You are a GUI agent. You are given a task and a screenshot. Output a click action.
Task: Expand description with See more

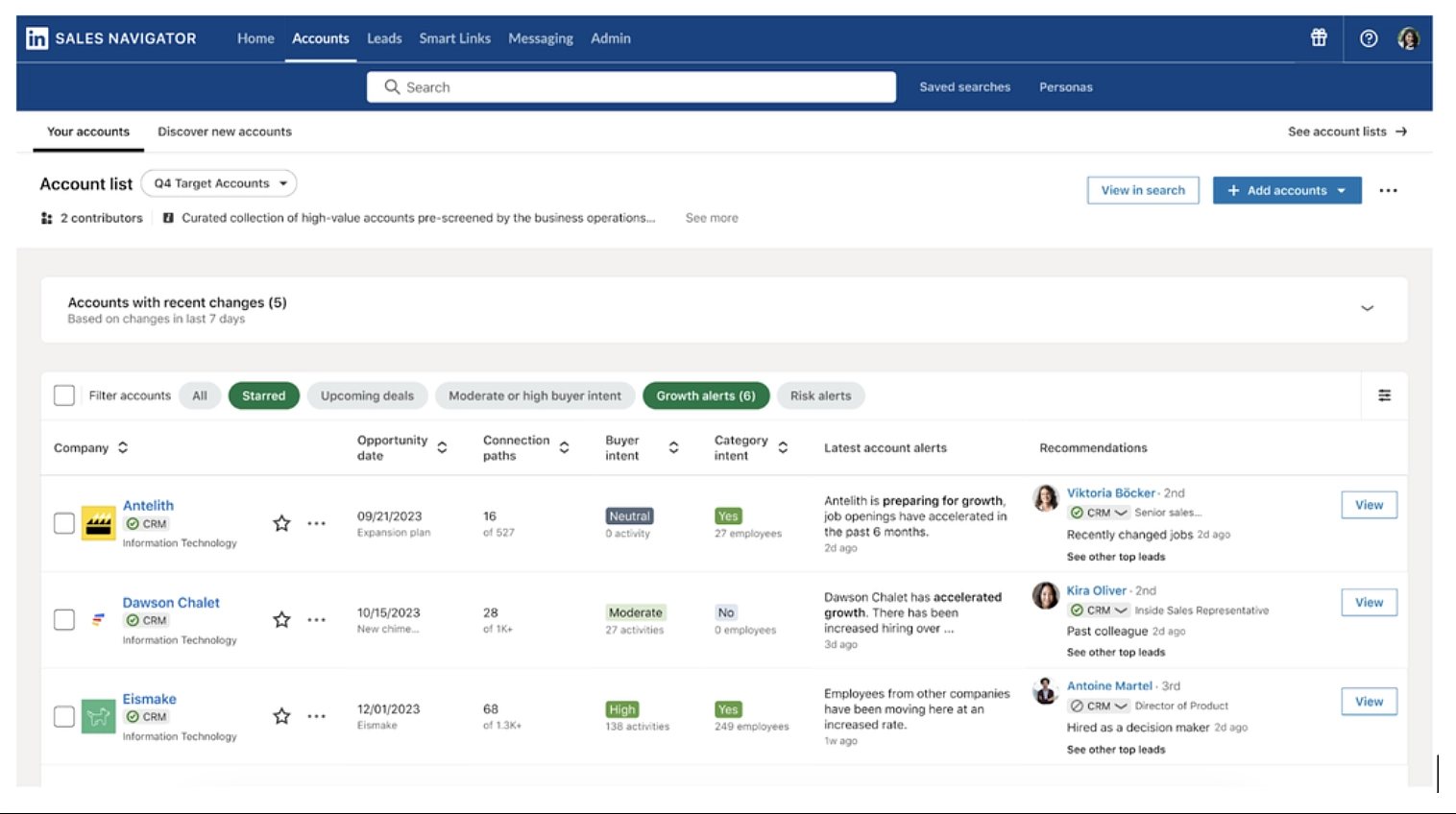[x=712, y=218]
